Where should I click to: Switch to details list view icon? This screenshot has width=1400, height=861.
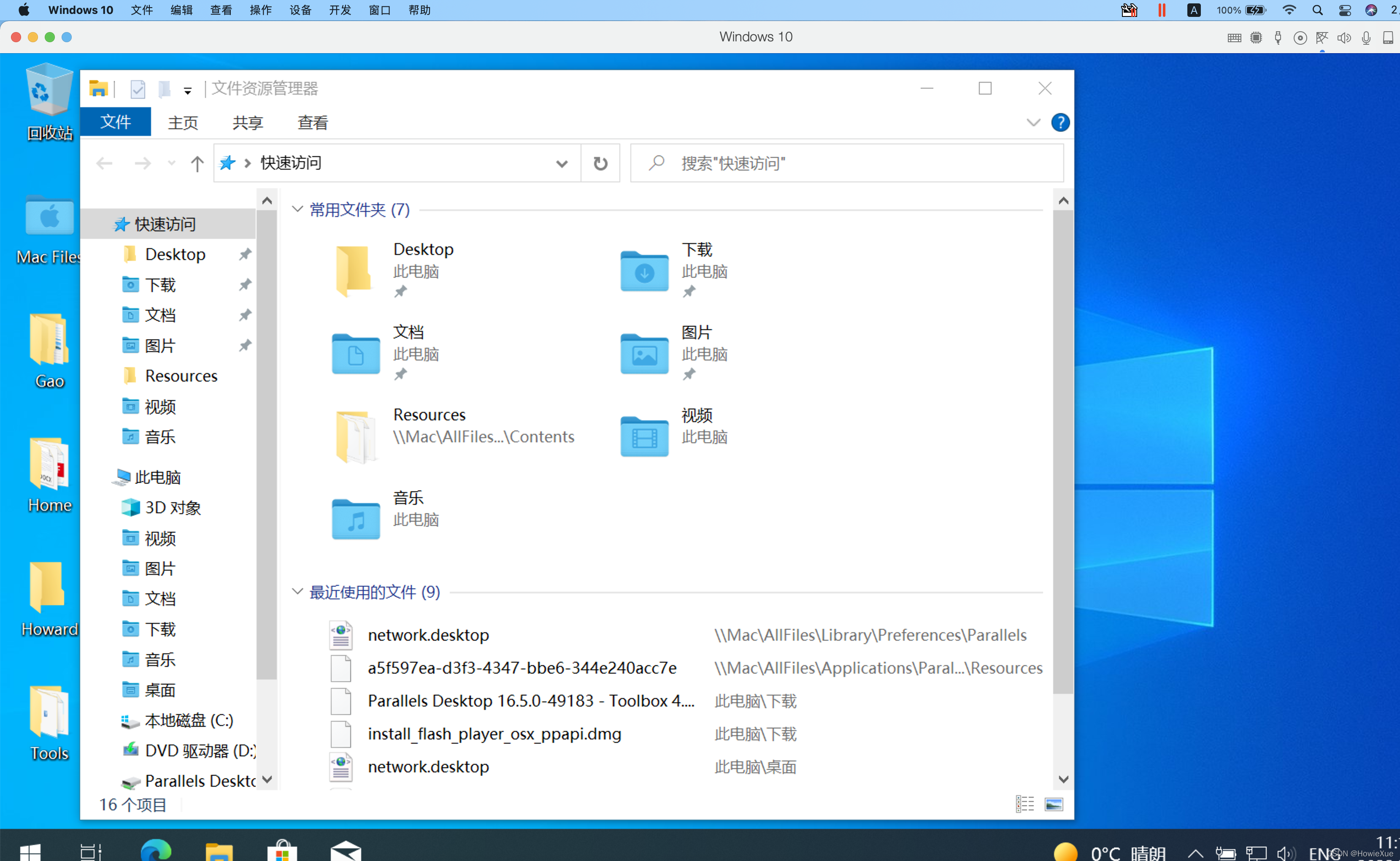(x=1024, y=804)
